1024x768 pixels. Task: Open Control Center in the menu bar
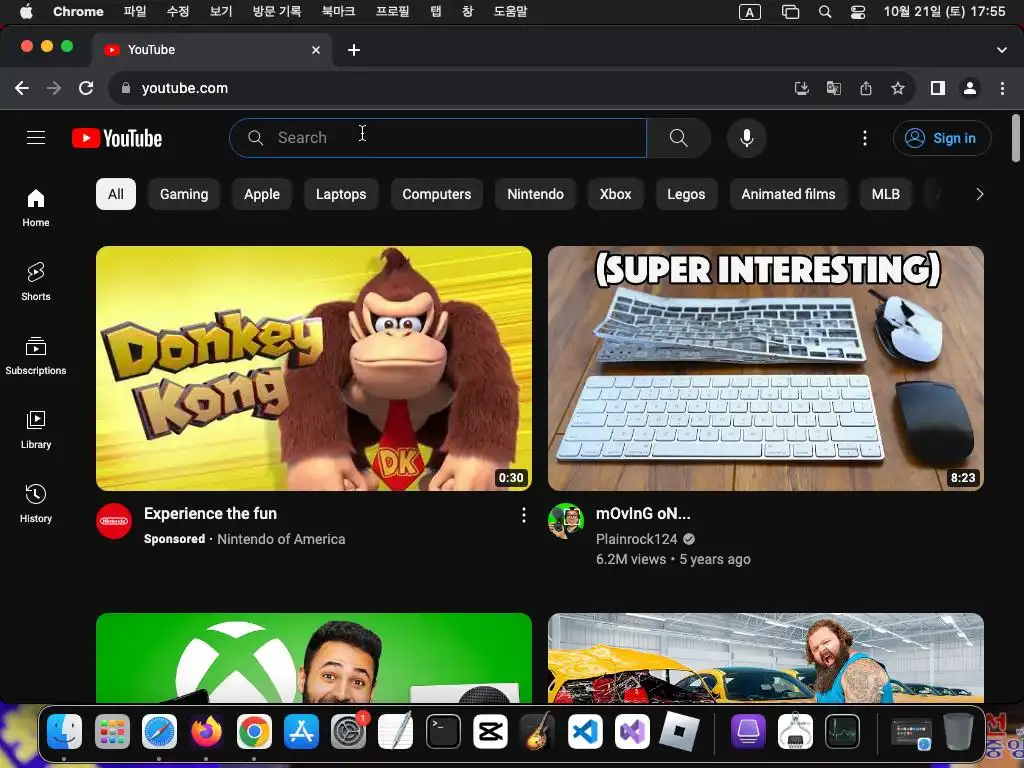click(x=857, y=12)
